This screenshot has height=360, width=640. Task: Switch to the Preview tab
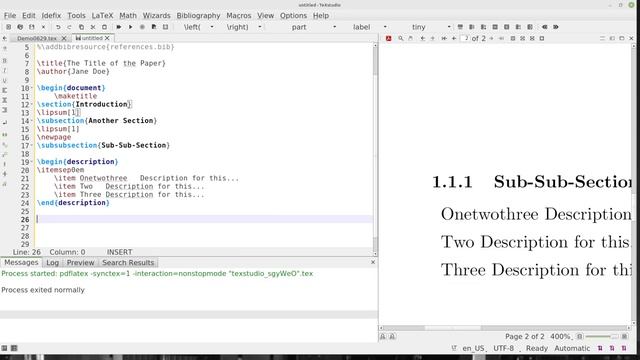pyautogui.click(x=80, y=262)
